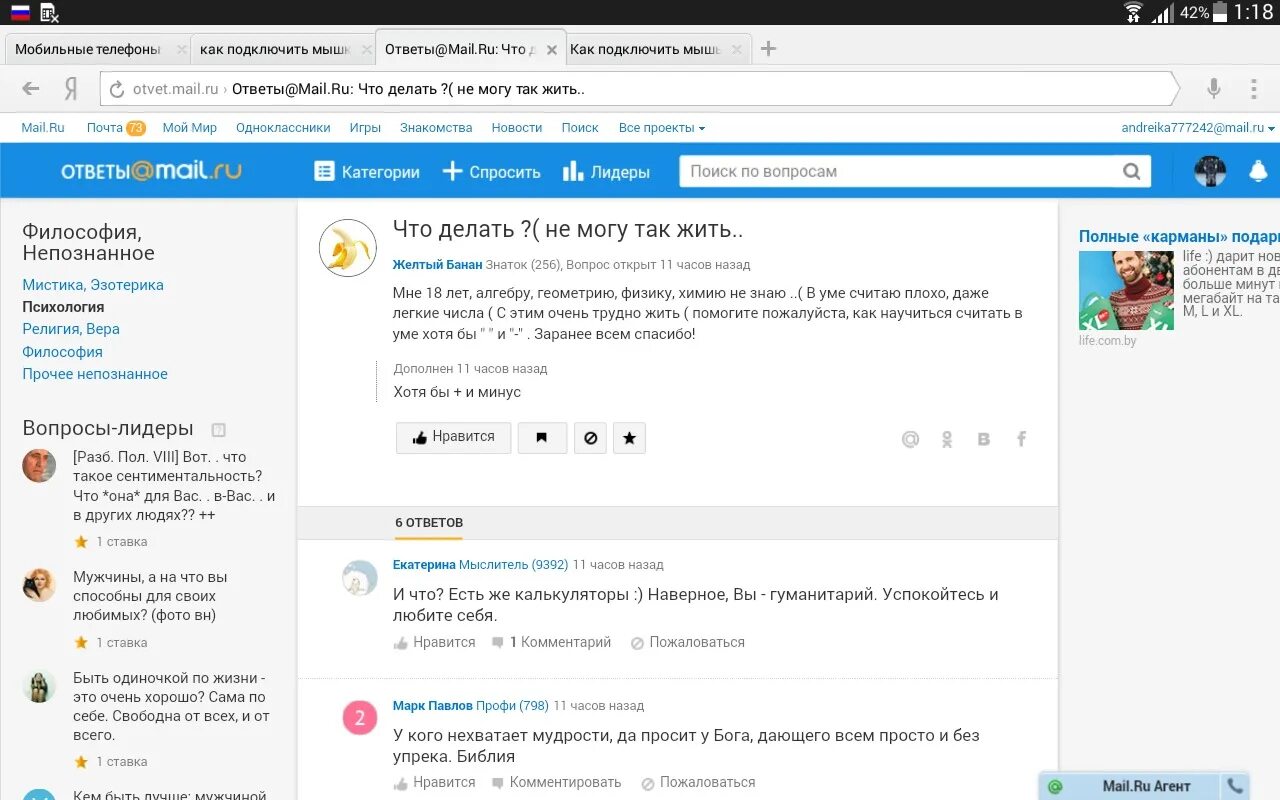The width and height of the screenshot is (1280, 800).
Task: Open Знакомства link
Action: (436, 128)
